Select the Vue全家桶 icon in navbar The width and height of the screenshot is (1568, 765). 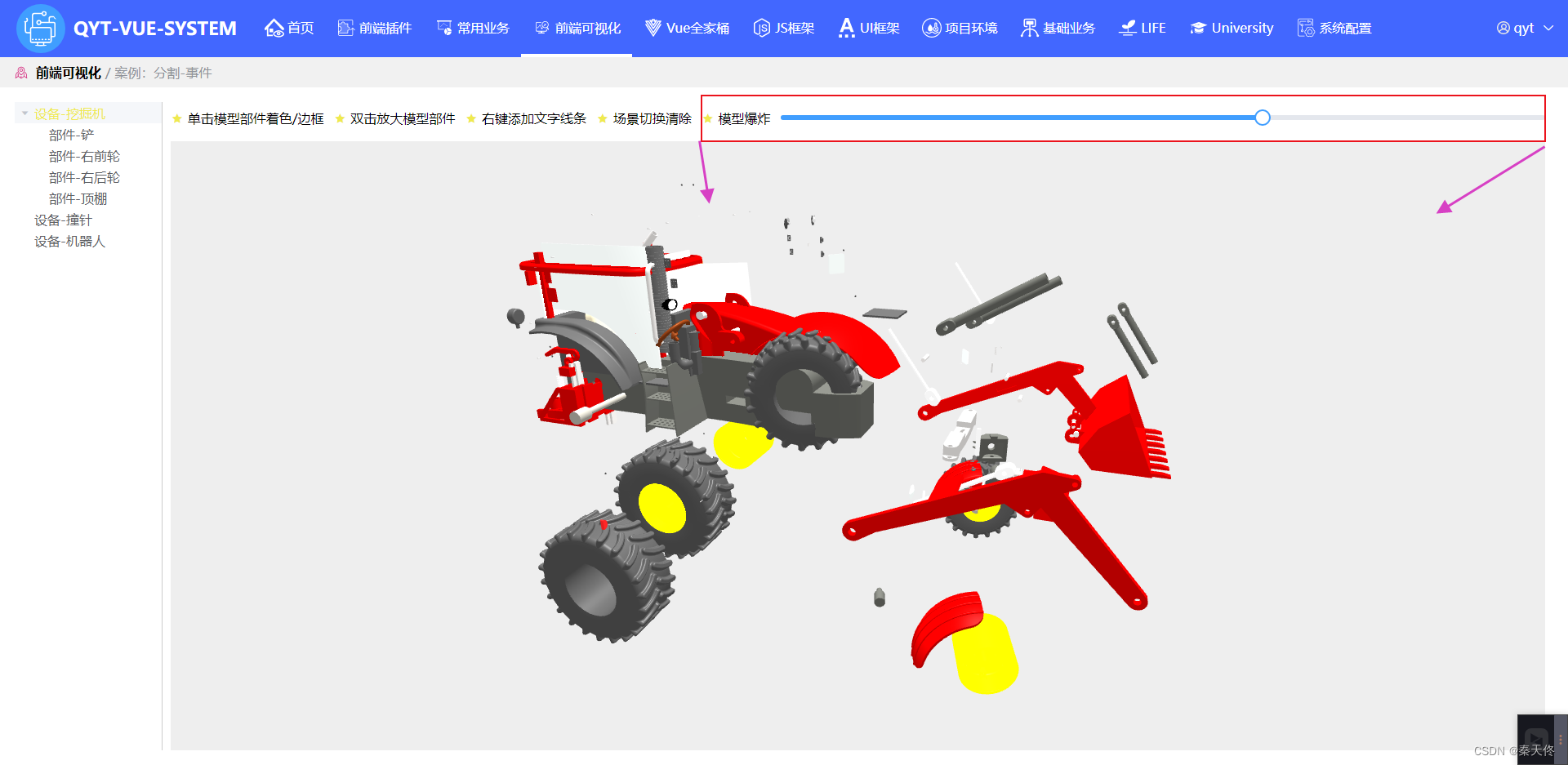pos(653,27)
